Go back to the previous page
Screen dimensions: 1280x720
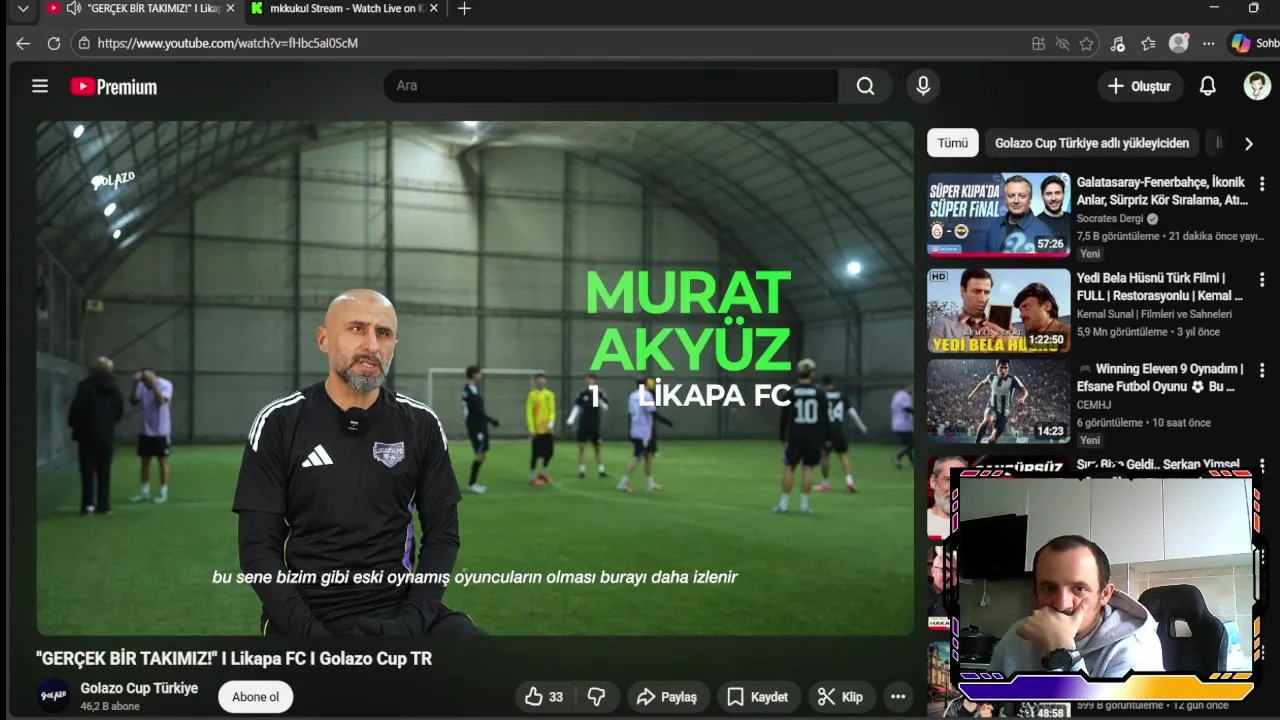(23, 43)
